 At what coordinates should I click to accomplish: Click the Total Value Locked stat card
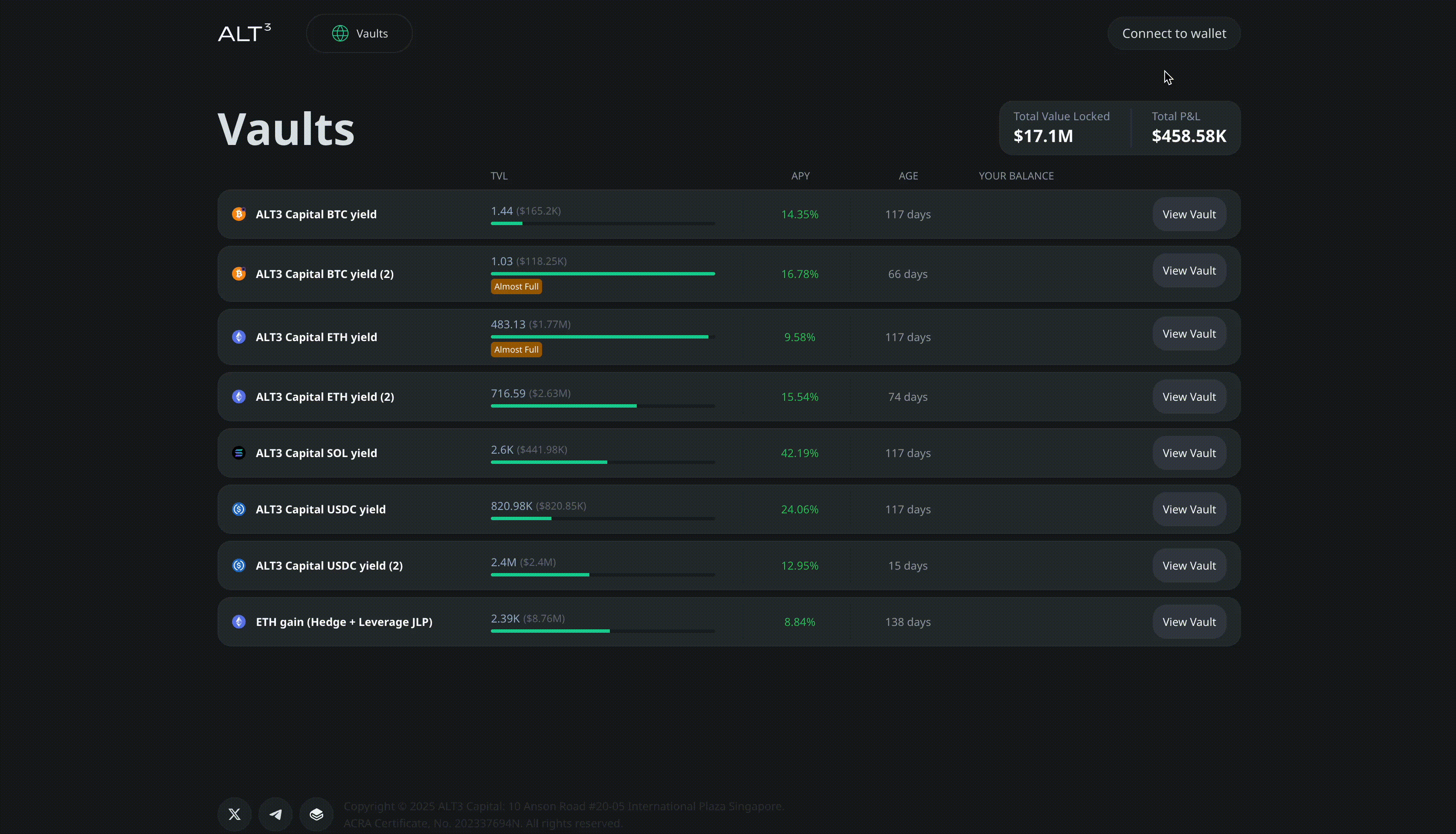tap(1062, 127)
